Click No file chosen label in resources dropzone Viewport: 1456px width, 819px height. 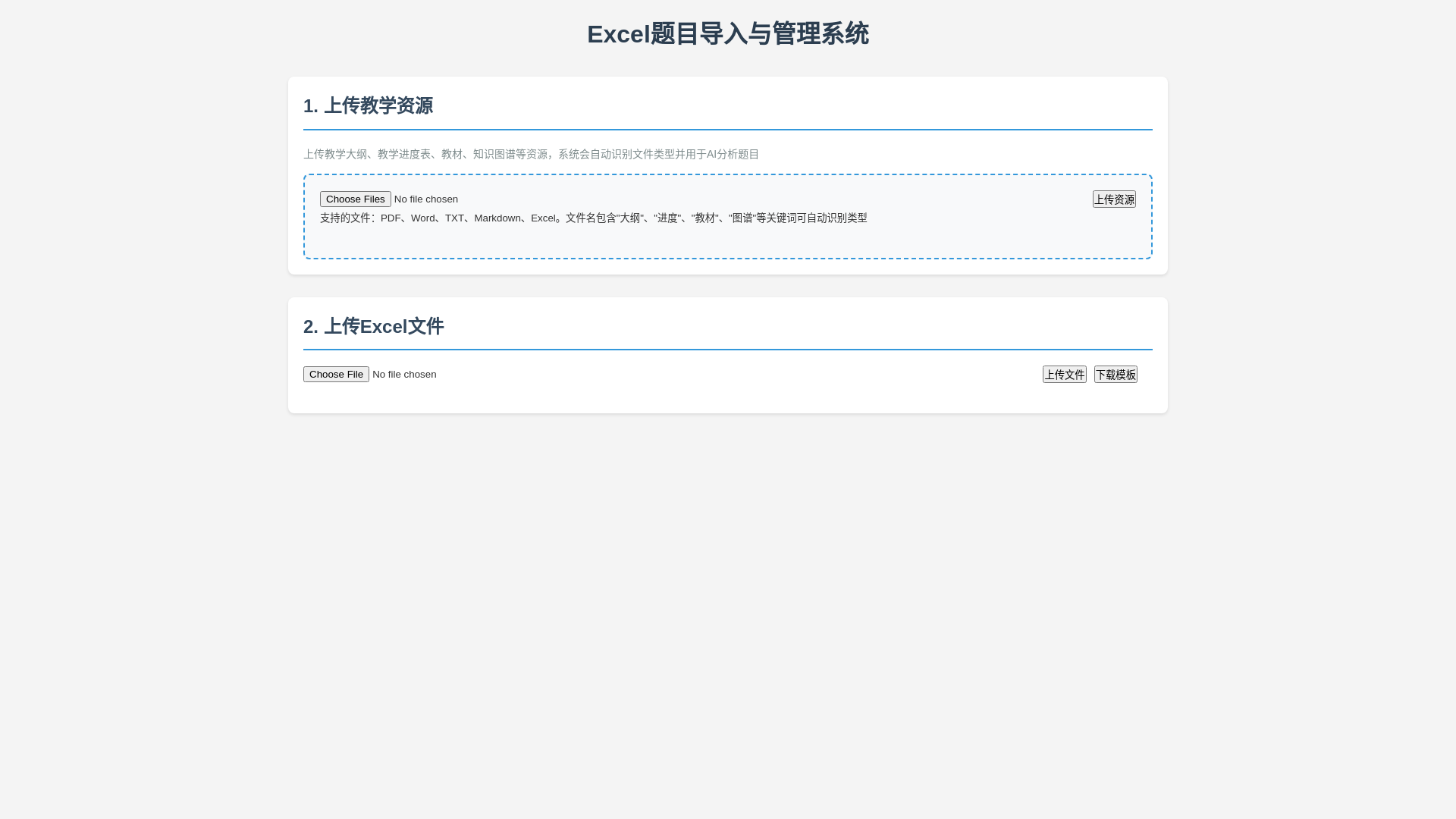coord(426,199)
